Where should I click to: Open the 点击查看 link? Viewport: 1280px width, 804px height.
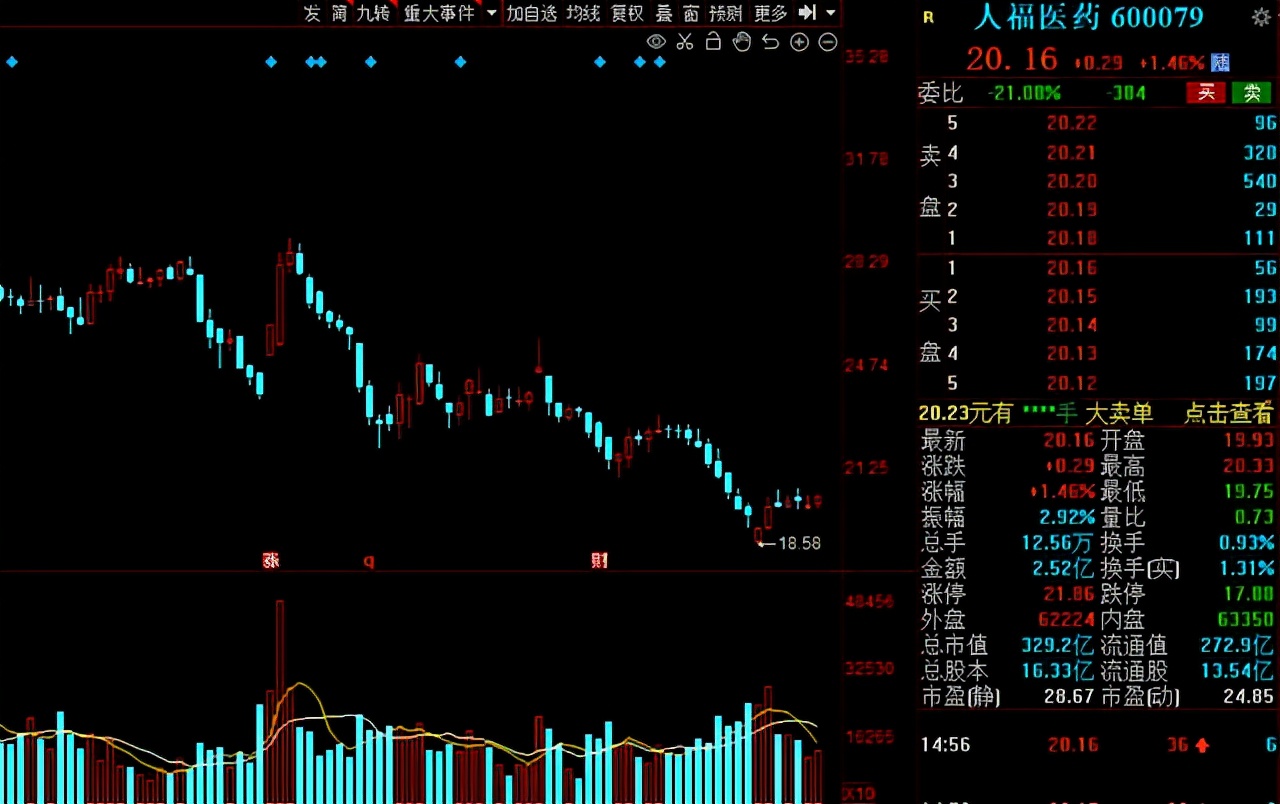(x=1228, y=413)
